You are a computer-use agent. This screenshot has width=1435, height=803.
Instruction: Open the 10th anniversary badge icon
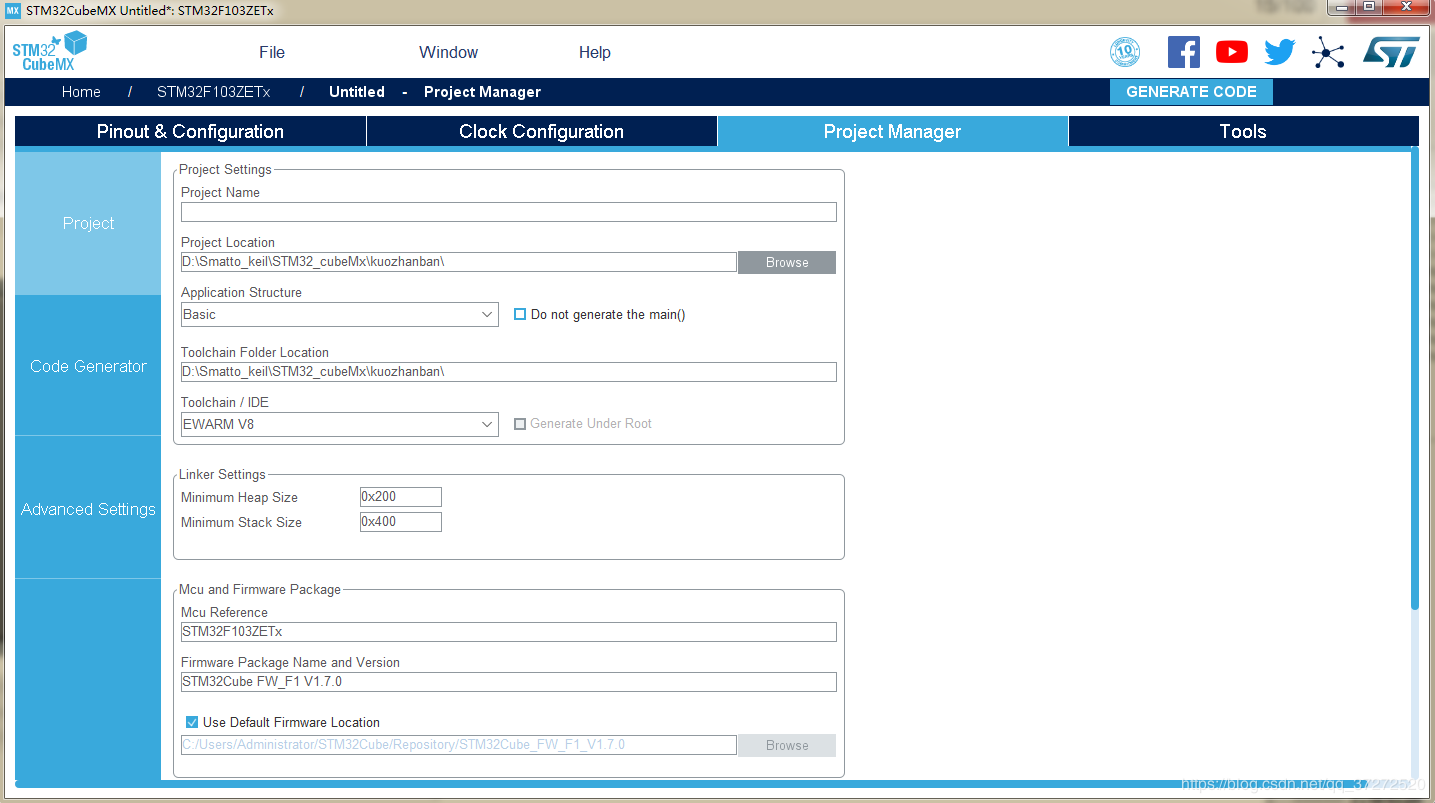[x=1125, y=52]
